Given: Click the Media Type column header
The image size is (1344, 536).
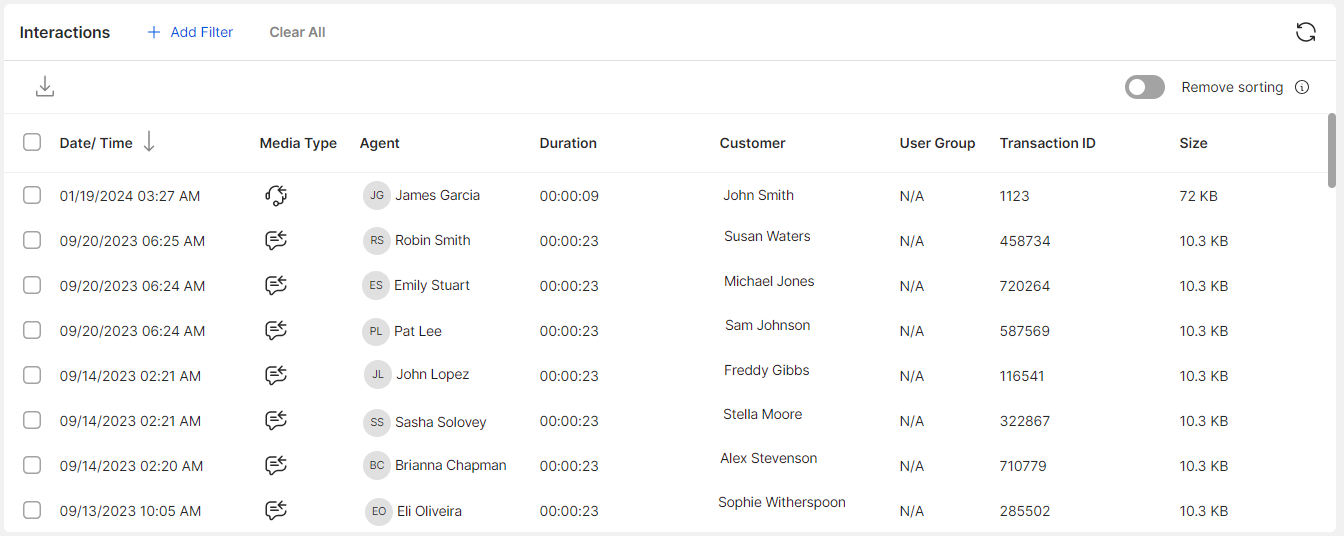Looking at the screenshot, I should coord(298,143).
